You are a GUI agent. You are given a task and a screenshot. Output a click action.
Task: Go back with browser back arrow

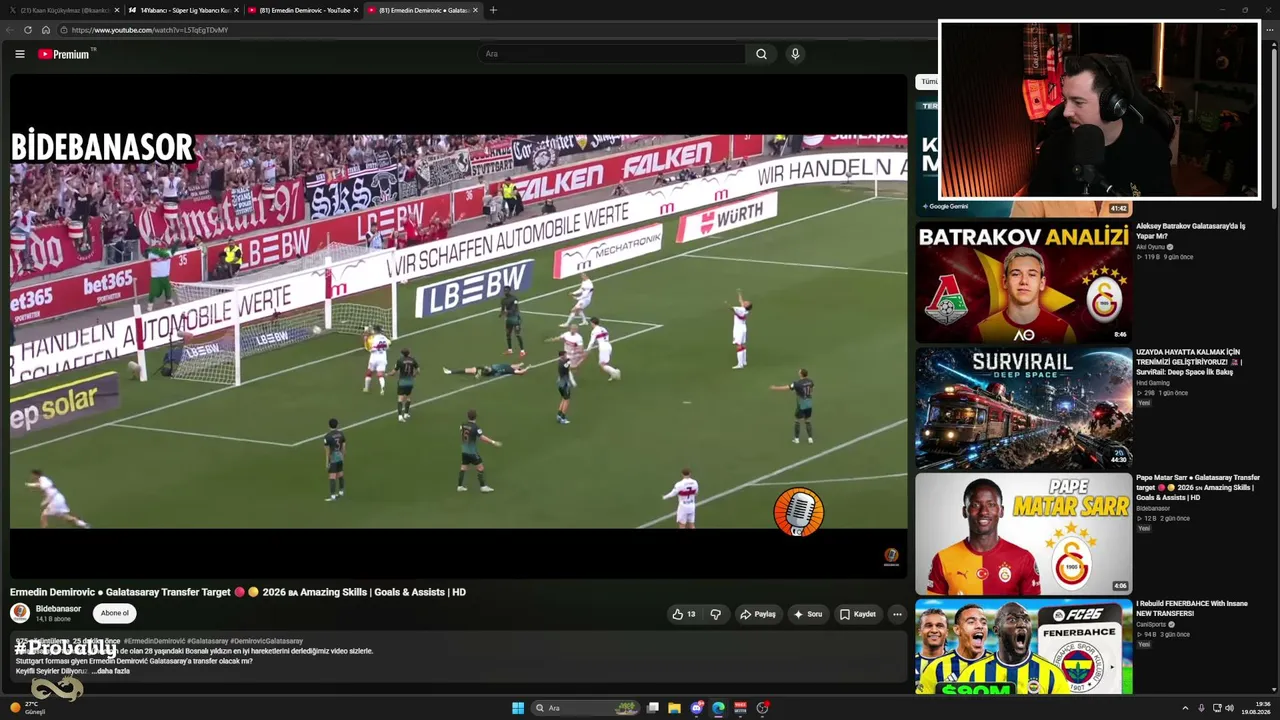pyautogui.click(x=10, y=30)
